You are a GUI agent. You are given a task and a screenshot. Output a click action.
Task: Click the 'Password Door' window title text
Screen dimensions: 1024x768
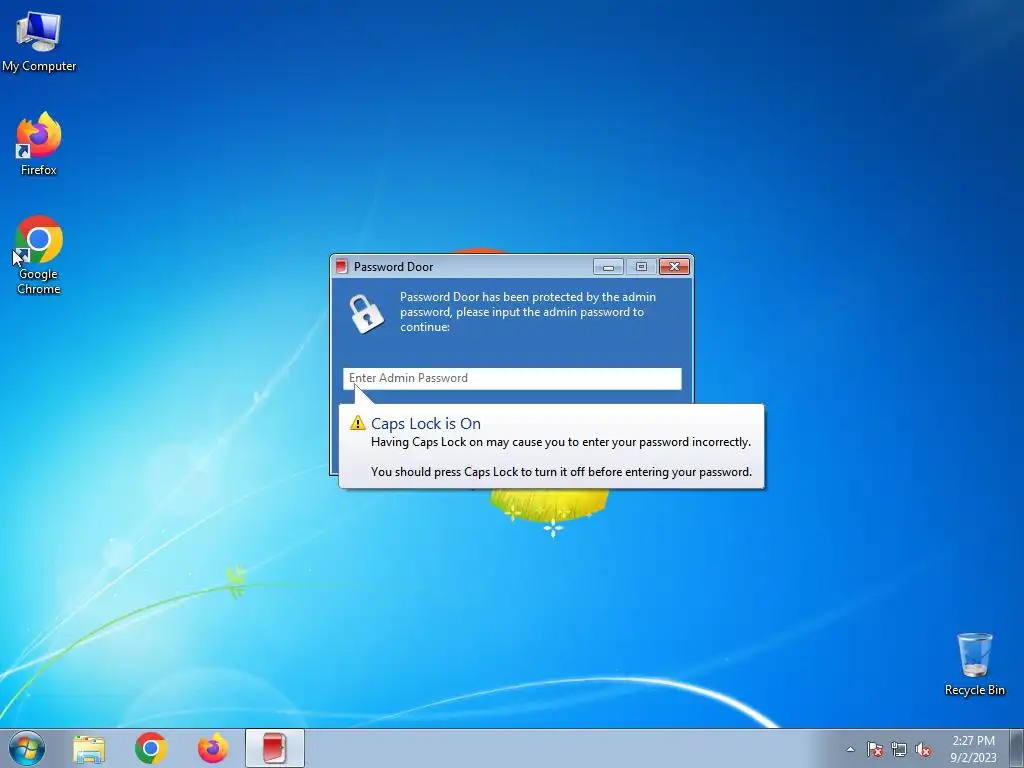(394, 266)
